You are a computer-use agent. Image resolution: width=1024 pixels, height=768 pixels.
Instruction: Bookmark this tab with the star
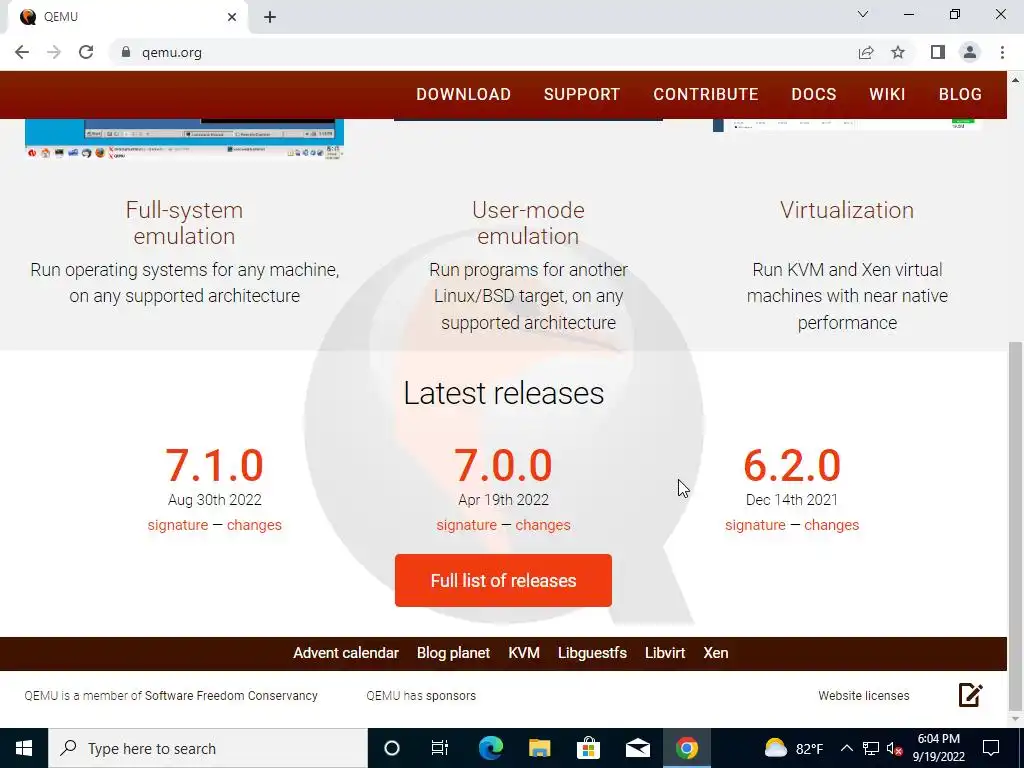pos(898,52)
